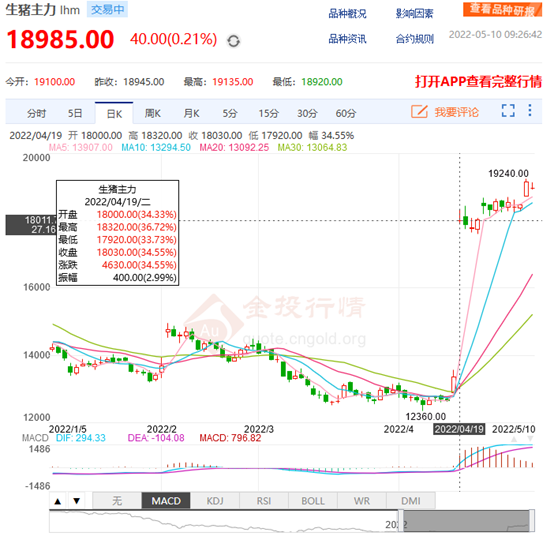Image resolution: width=554 pixels, height=536 pixels.
Task: Click the 我要评论 text link
Action: click(x=456, y=112)
